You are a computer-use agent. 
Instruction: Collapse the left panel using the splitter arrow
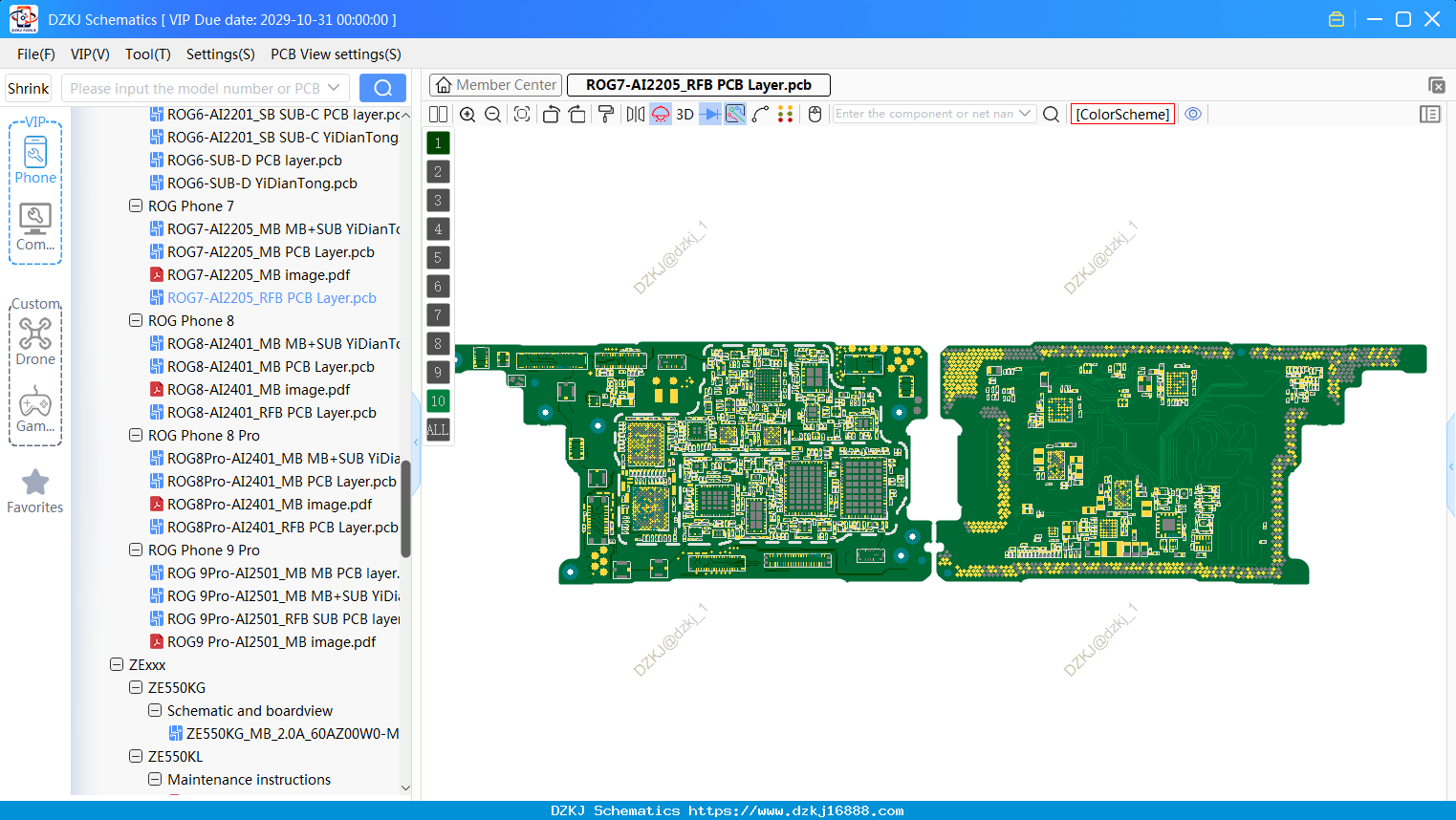(416, 442)
